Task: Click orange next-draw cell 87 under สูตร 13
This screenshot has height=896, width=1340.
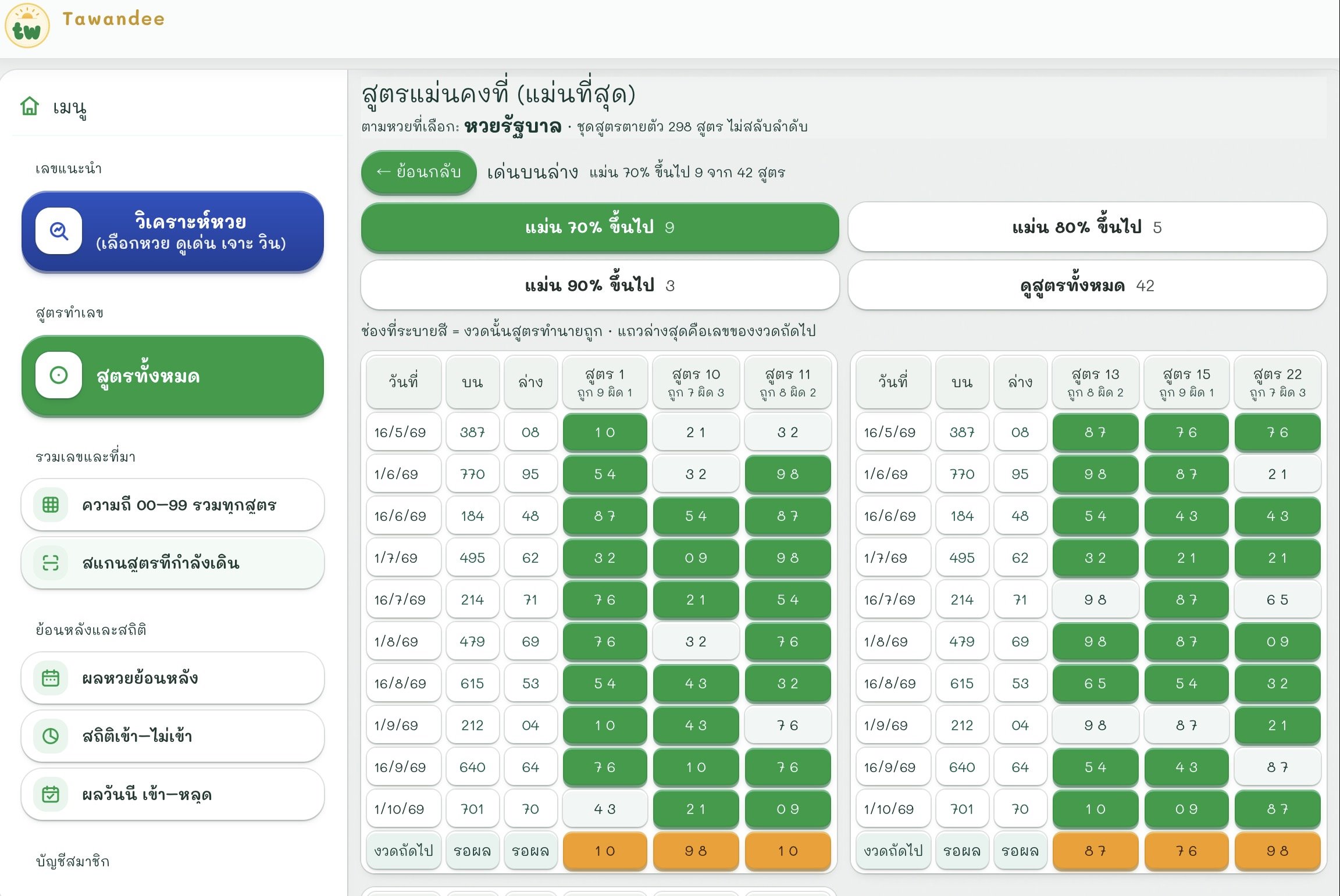Action: (1095, 851)
